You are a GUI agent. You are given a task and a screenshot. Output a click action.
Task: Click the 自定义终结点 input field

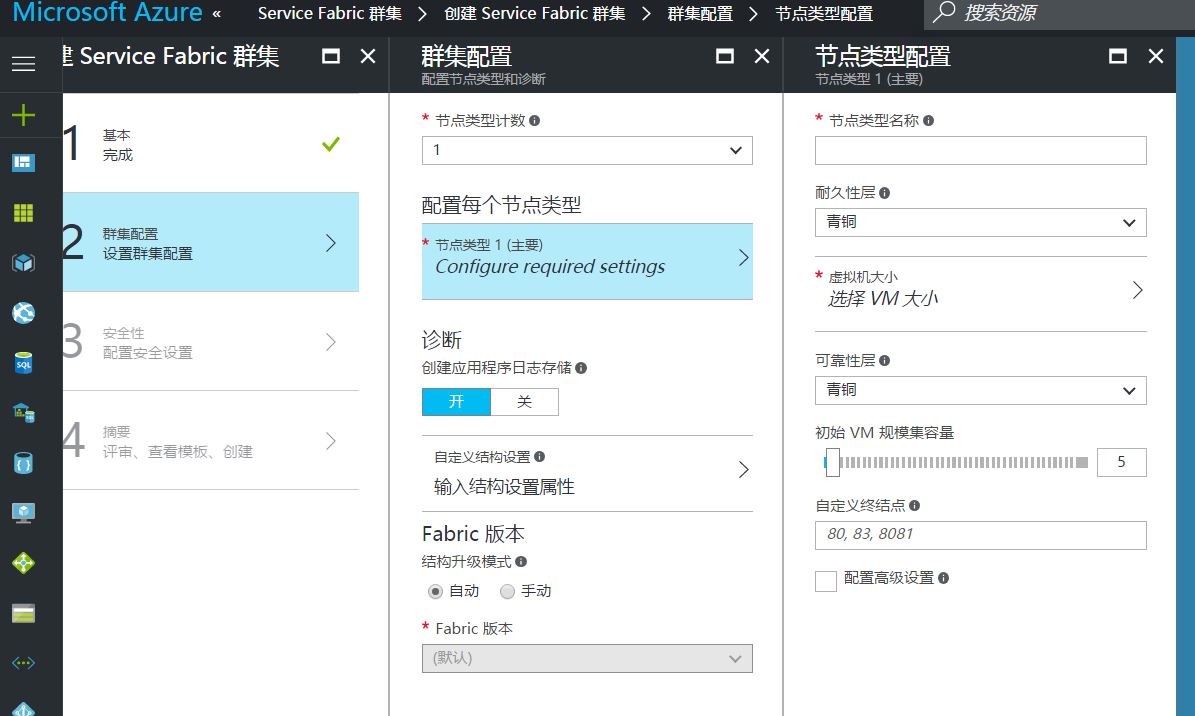tap(981, 535)
